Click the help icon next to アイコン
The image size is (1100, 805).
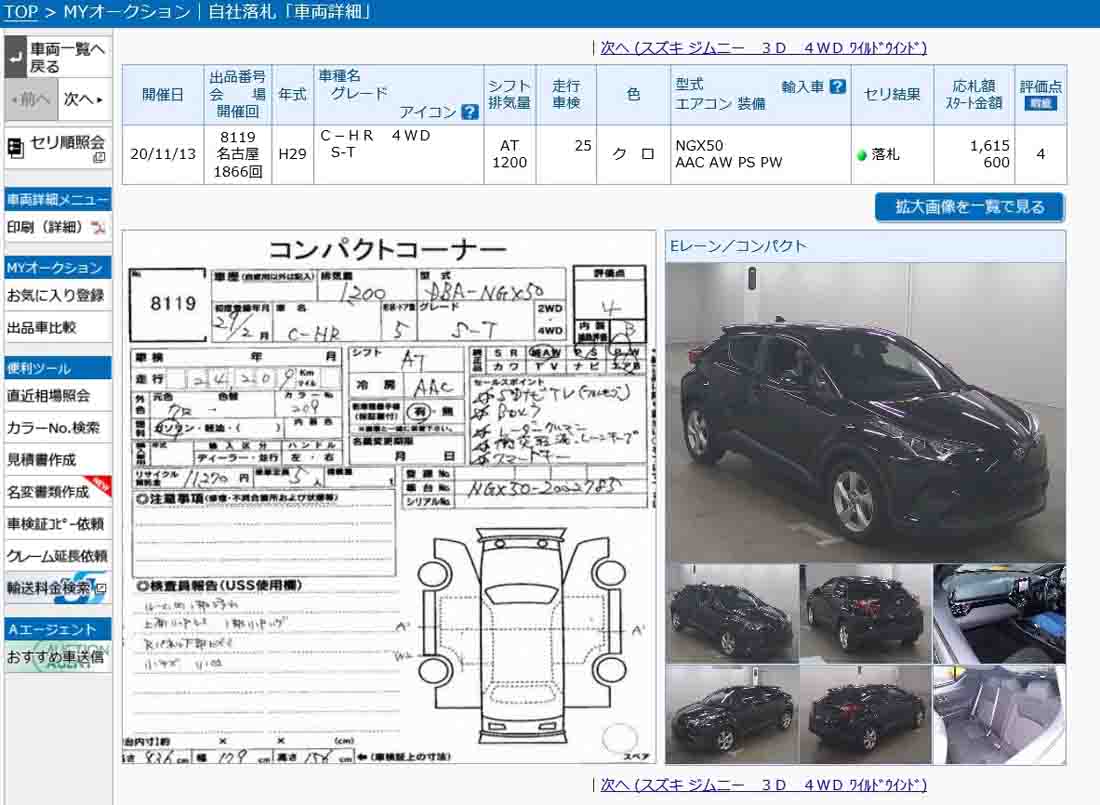[x=469, y=112]
